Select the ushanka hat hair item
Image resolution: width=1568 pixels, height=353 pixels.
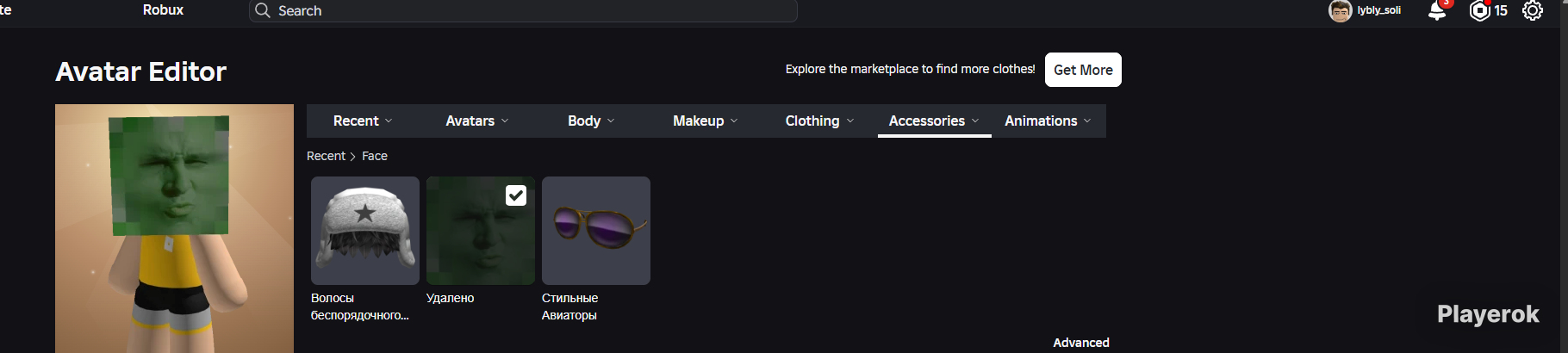tap(365, 231)
